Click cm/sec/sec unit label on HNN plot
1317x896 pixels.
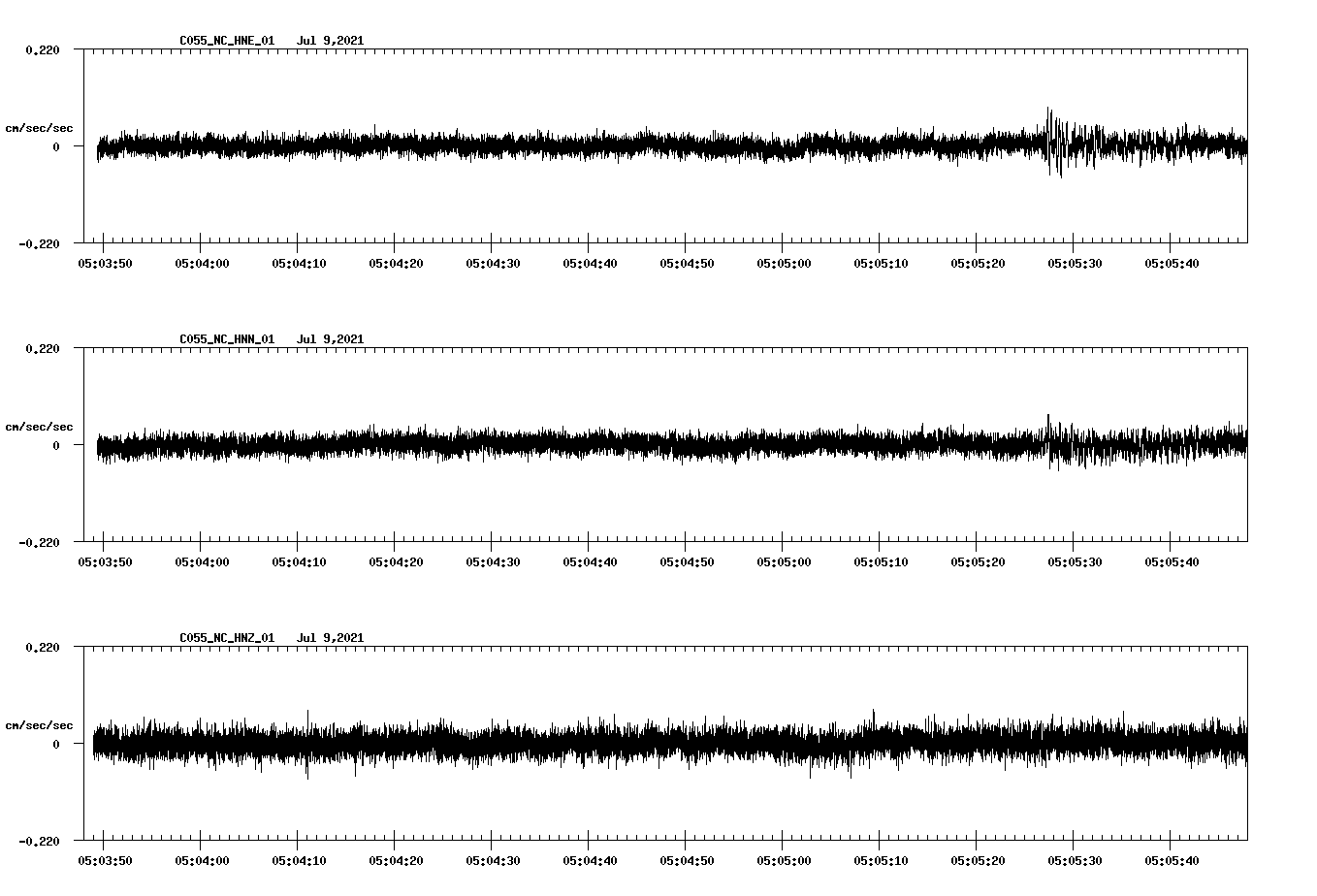click(x=39, y=427)
